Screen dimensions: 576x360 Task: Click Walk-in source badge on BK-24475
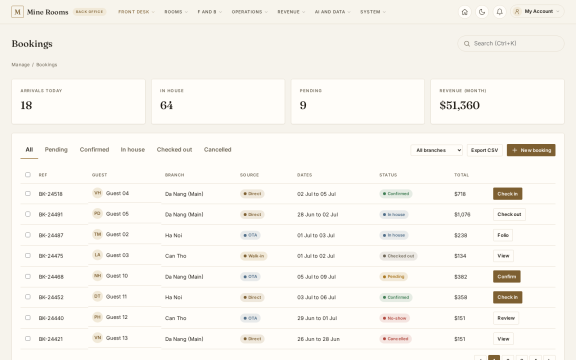tap(253, 256)
